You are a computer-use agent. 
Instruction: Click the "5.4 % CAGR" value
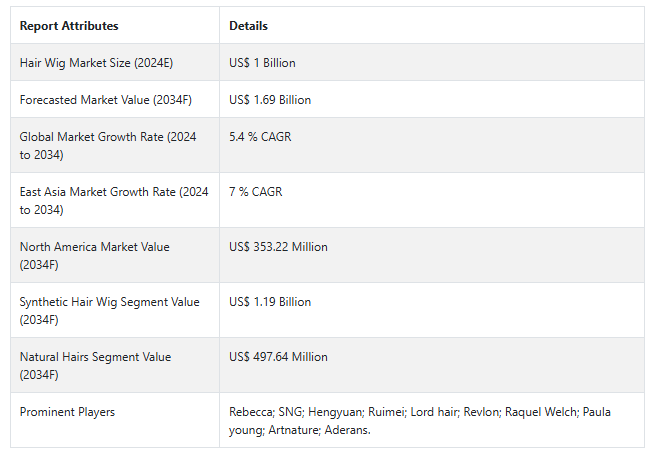pyautogui.click(x=260, y=137)
